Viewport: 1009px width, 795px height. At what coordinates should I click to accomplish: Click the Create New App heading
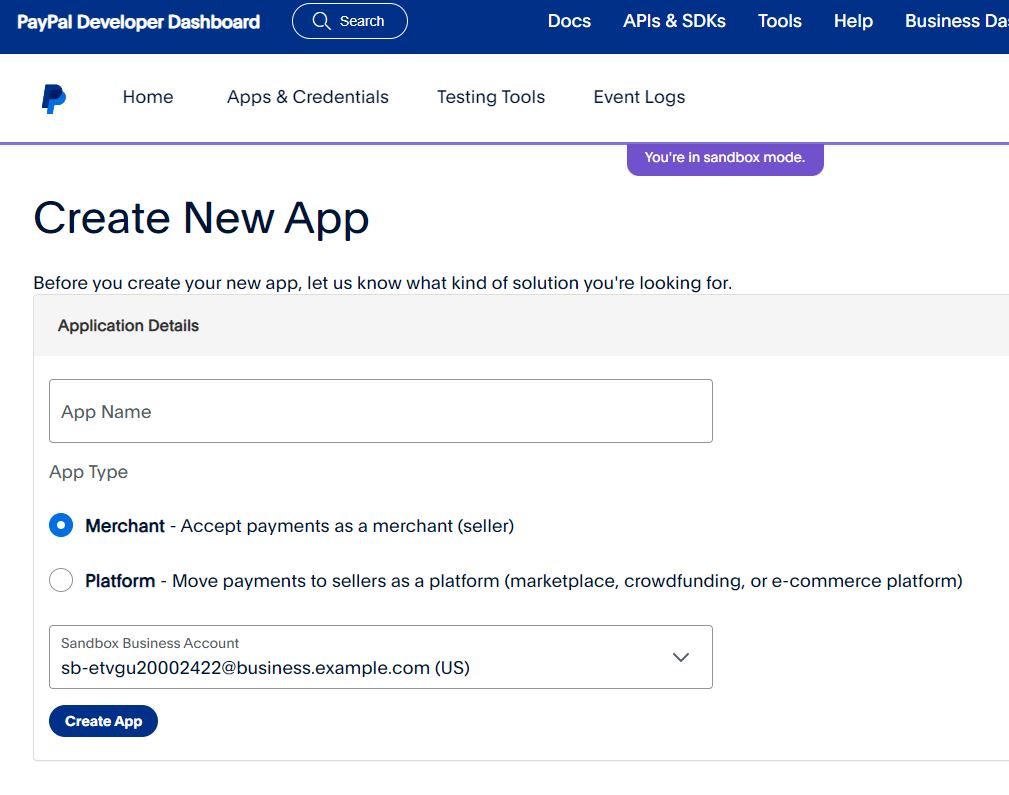click(x=201, y=218)
